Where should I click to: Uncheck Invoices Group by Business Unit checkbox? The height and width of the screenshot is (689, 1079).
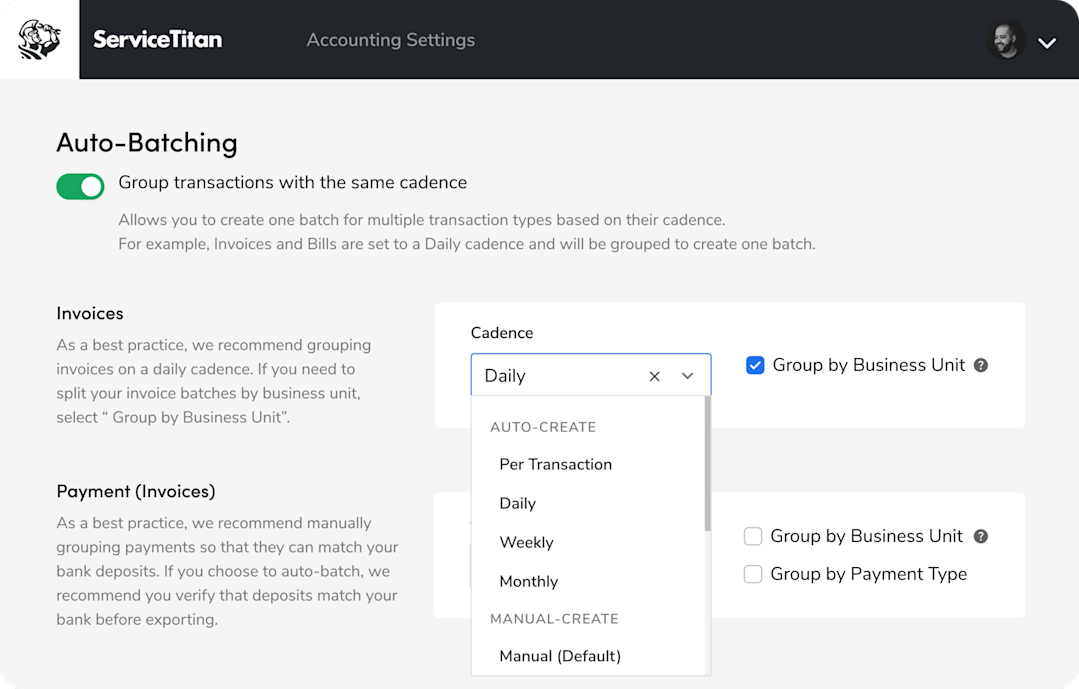coord(755,365)
